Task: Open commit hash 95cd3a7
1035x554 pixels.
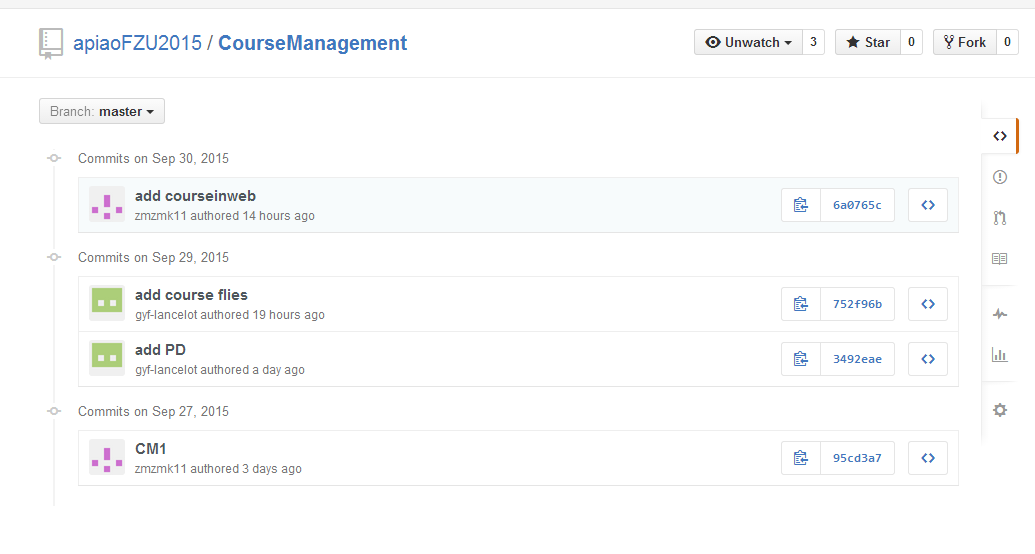Action: [x=857, y=458]
